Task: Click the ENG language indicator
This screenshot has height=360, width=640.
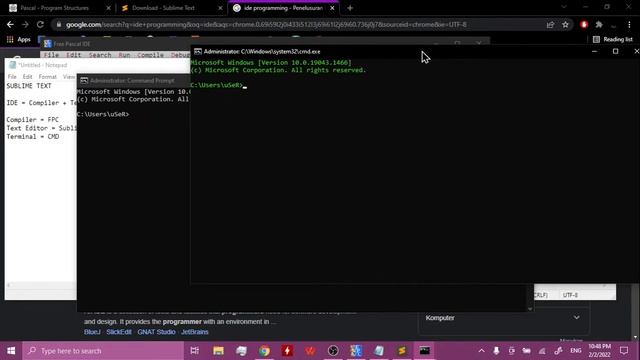Action: [576, 351]
